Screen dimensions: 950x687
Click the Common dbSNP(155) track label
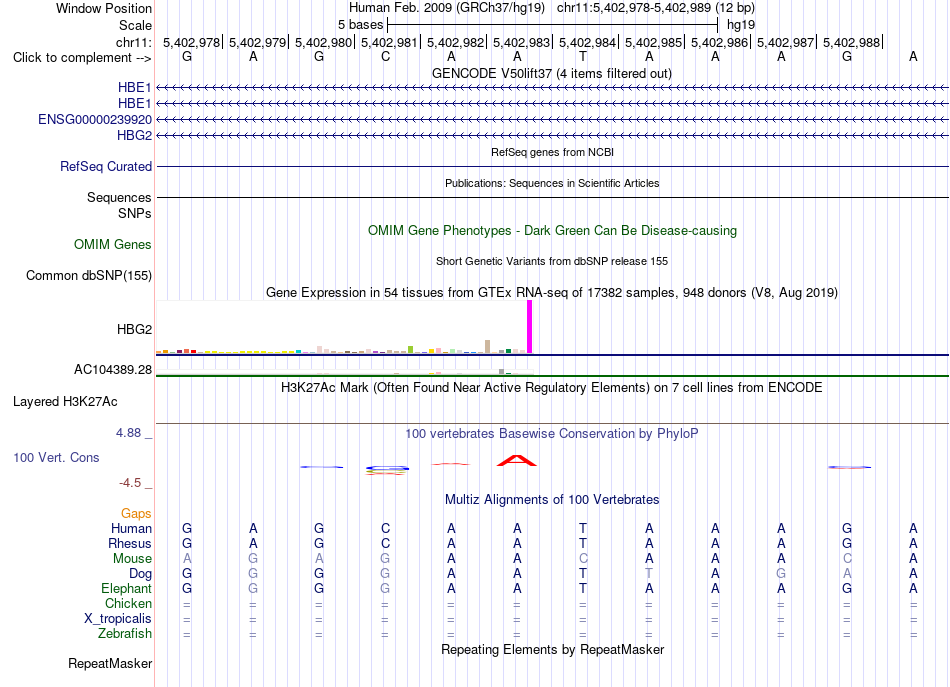tap(88, 276)
